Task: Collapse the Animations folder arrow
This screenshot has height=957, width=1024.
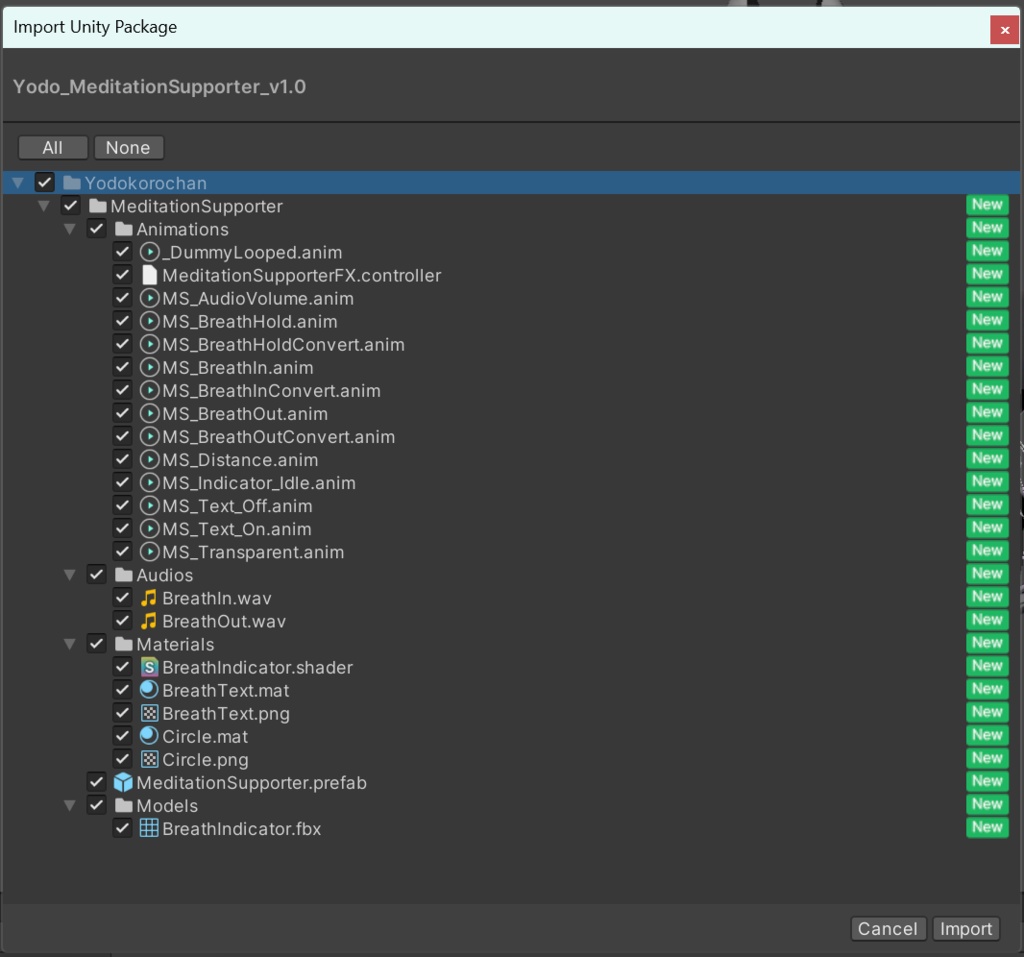Action: pos(70,229)
